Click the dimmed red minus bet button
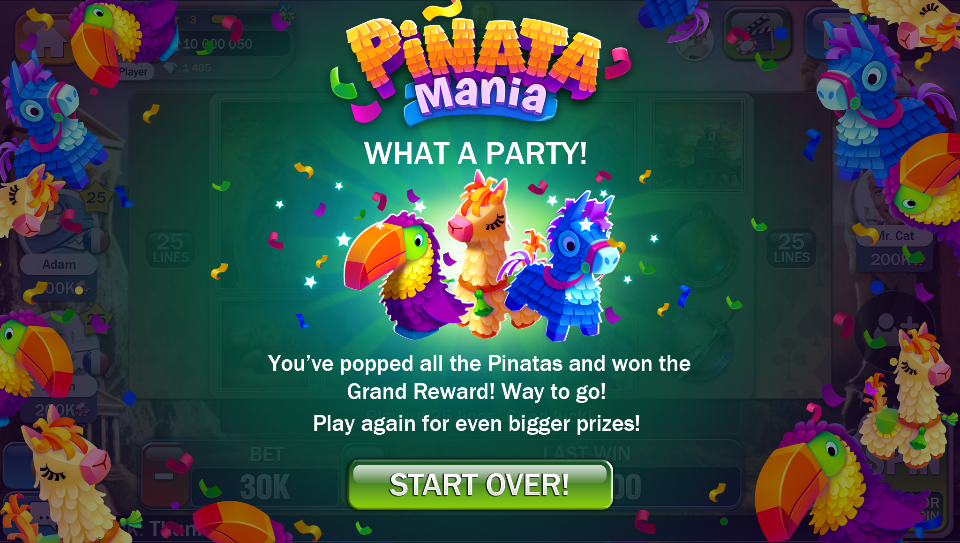Screen dimensions: 960x543 [x=165, y=476]
